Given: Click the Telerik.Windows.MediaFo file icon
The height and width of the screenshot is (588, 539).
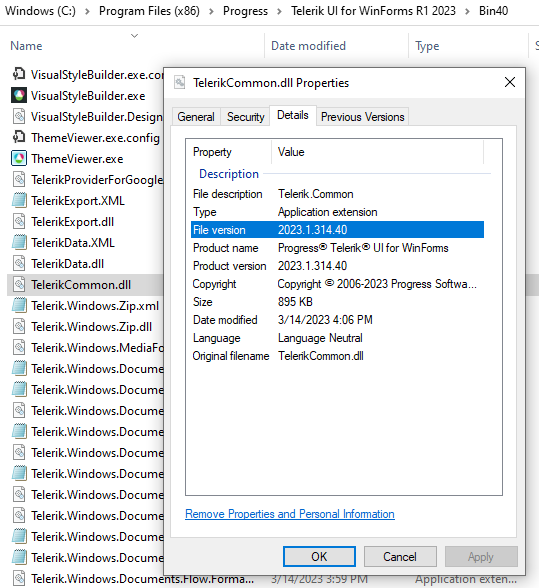Looking at the screenshot, I should pyautogui.click(x=19, y=348).
